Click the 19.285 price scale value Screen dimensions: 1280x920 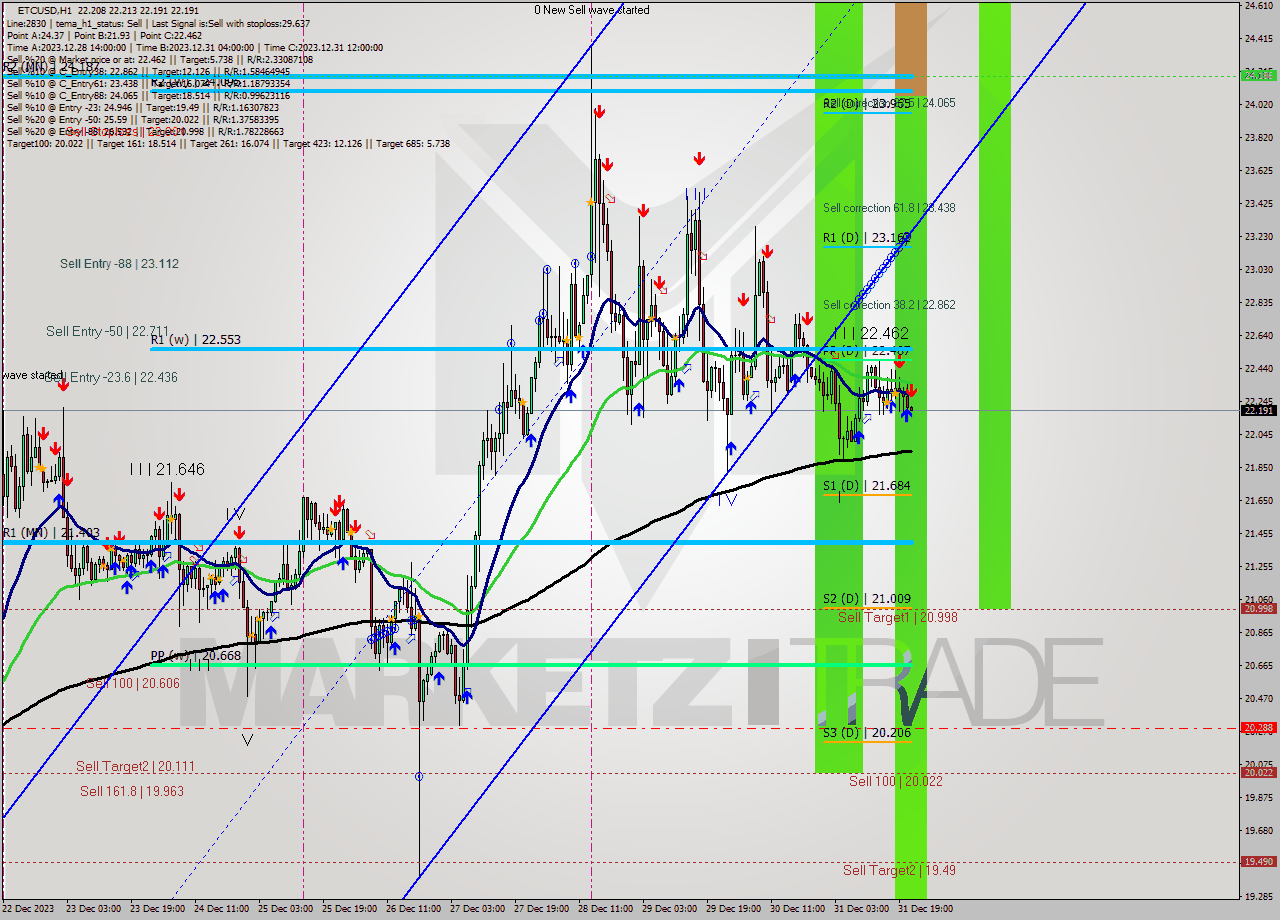pos(1258,896)
